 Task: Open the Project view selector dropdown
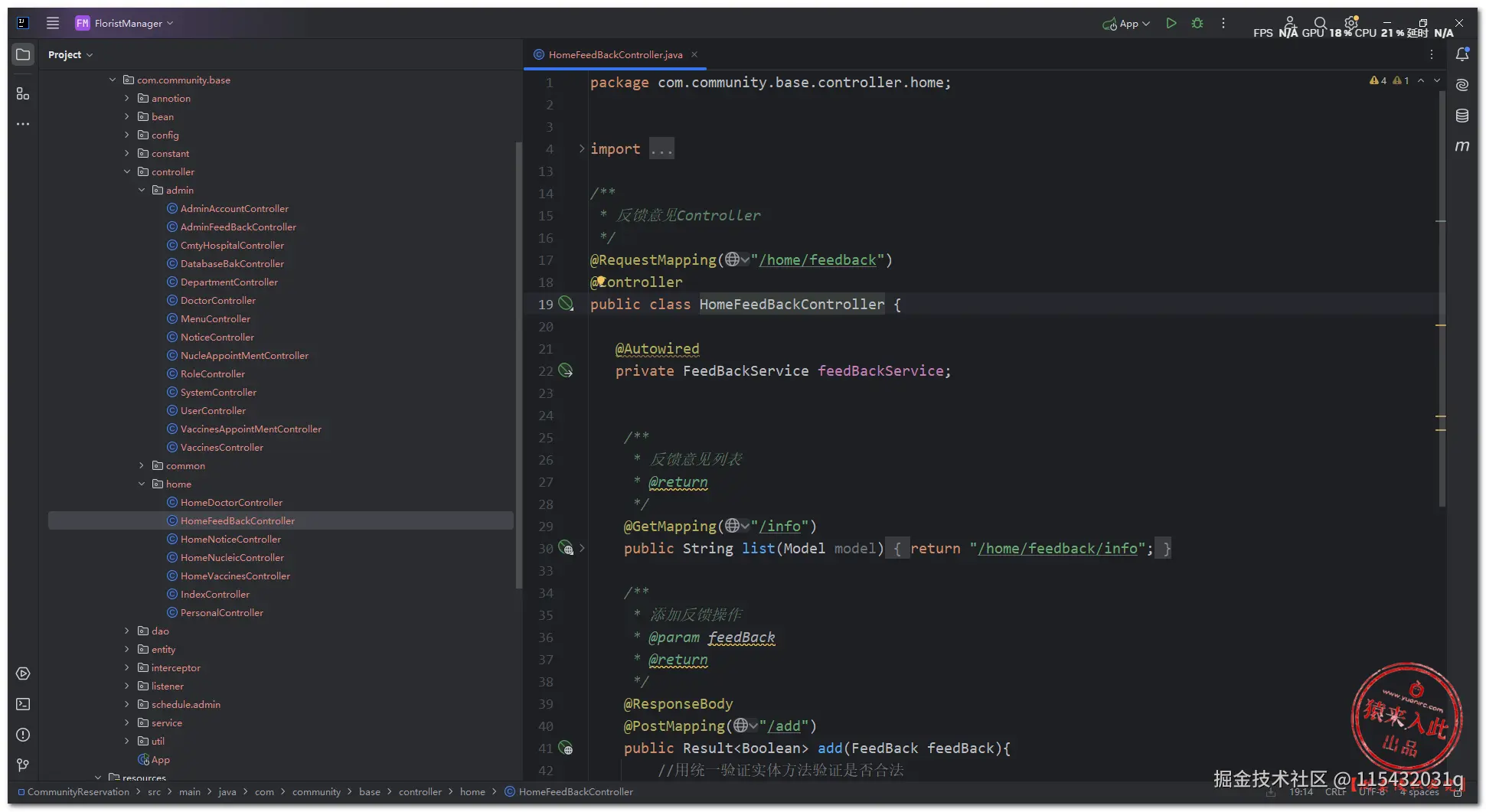70,54
